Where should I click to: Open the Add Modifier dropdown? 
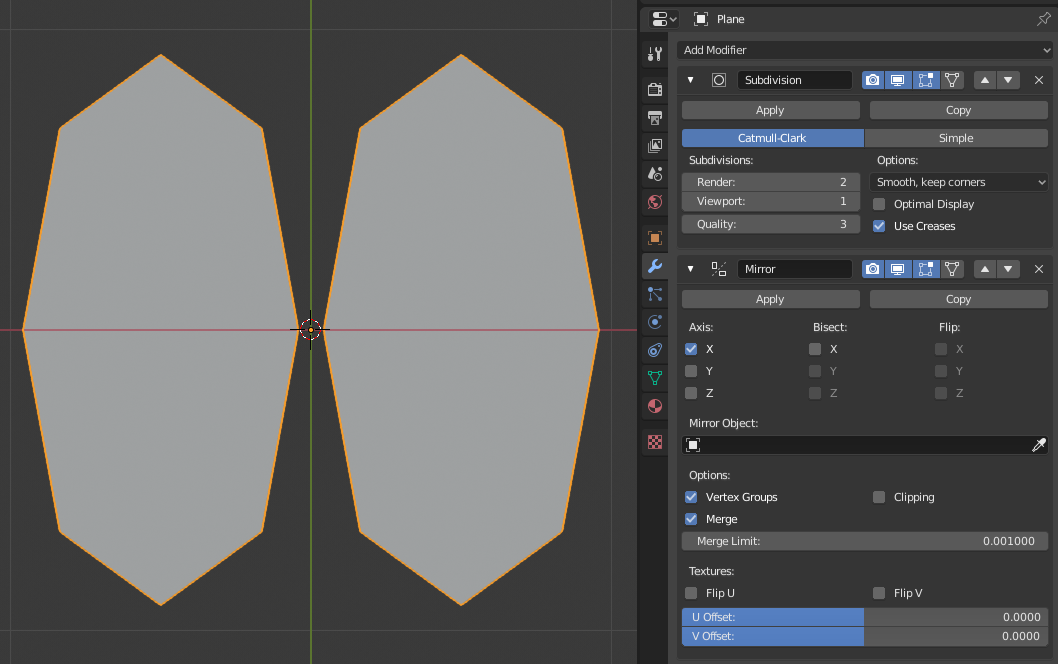[864, 50]
